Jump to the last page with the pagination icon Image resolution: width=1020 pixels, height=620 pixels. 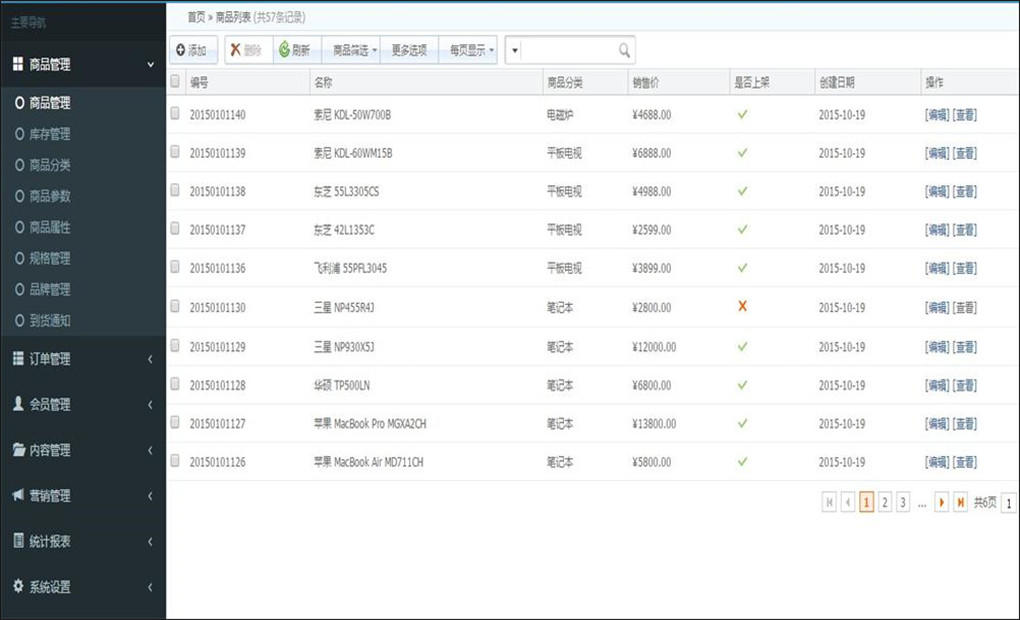coord(960,502)
